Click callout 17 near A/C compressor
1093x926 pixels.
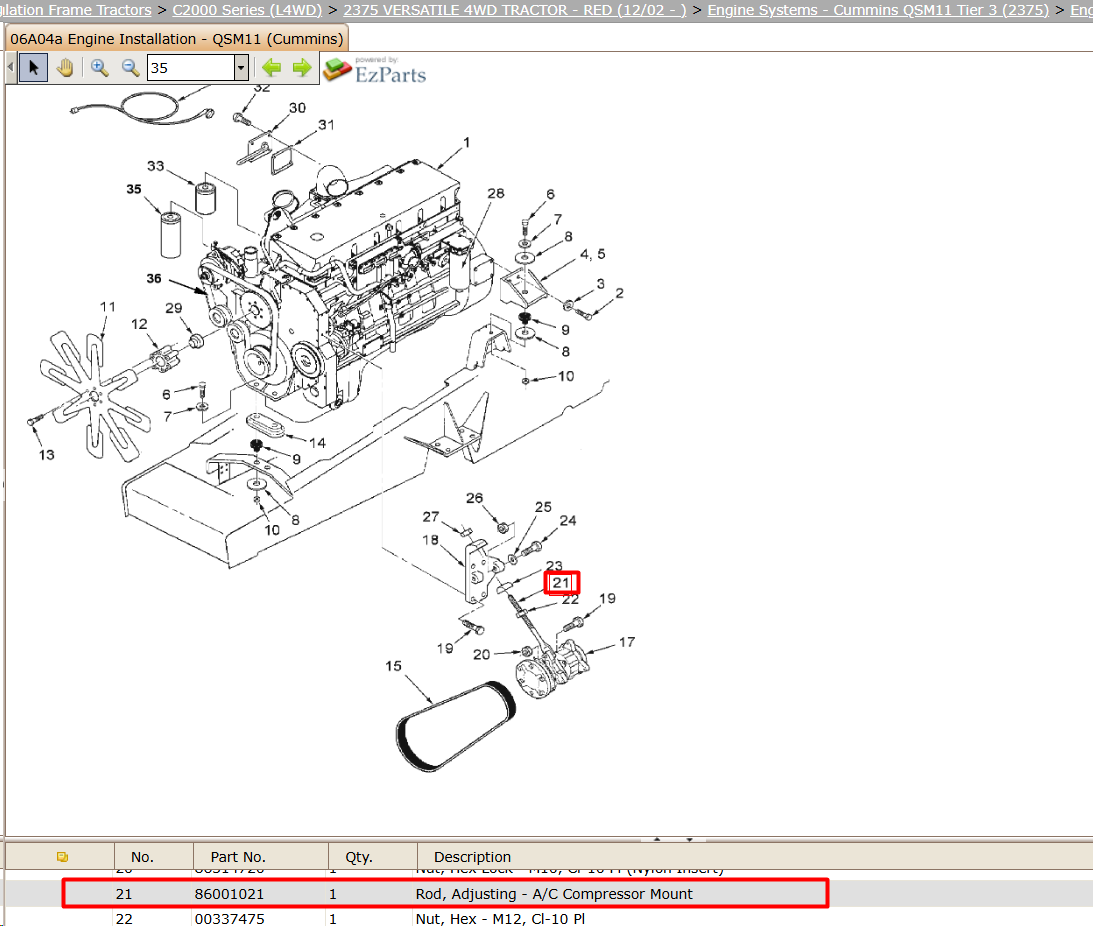(x=627, y=642)
